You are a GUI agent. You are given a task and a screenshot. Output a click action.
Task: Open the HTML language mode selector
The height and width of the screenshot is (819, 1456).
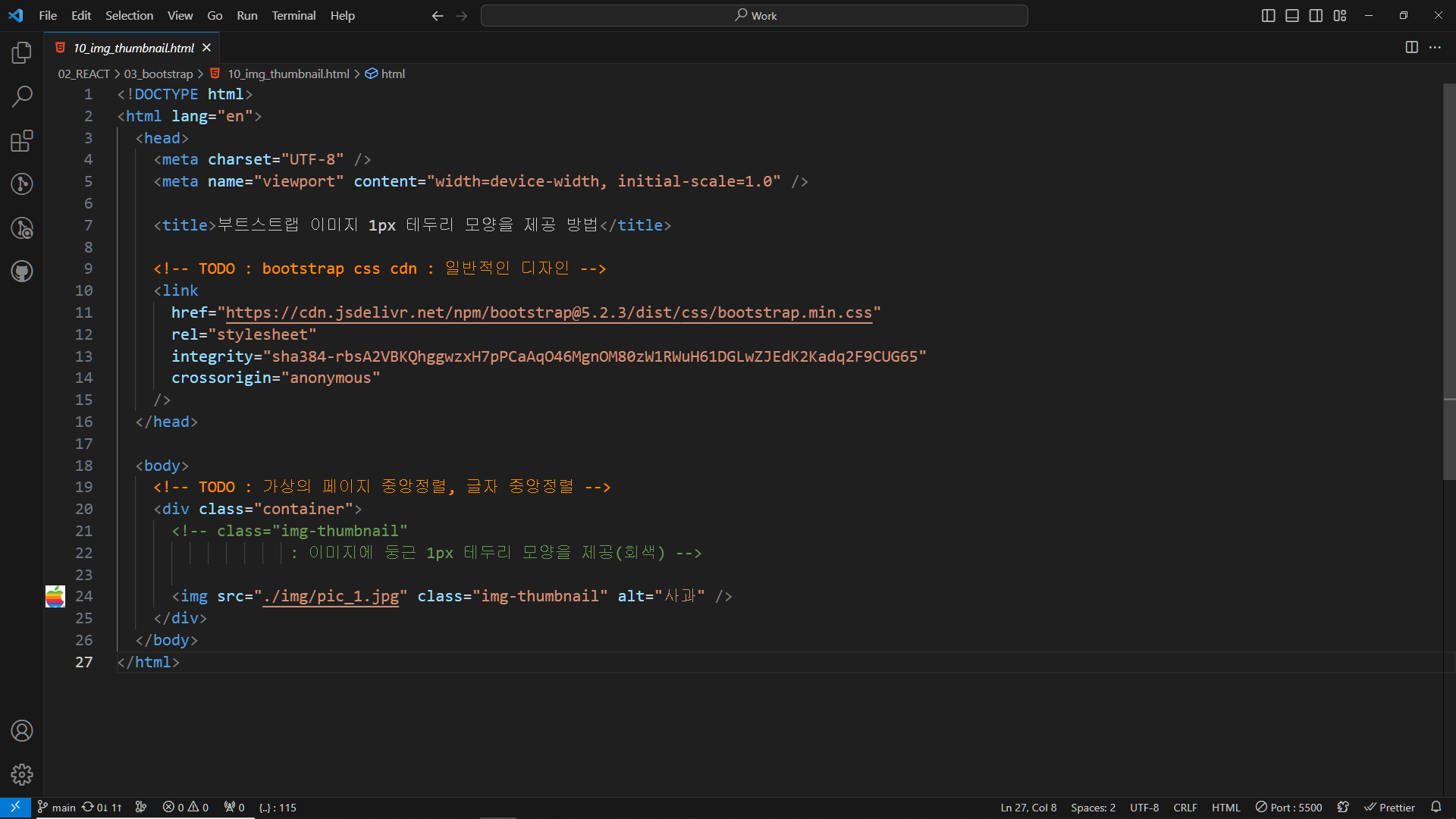point(1225,808)
